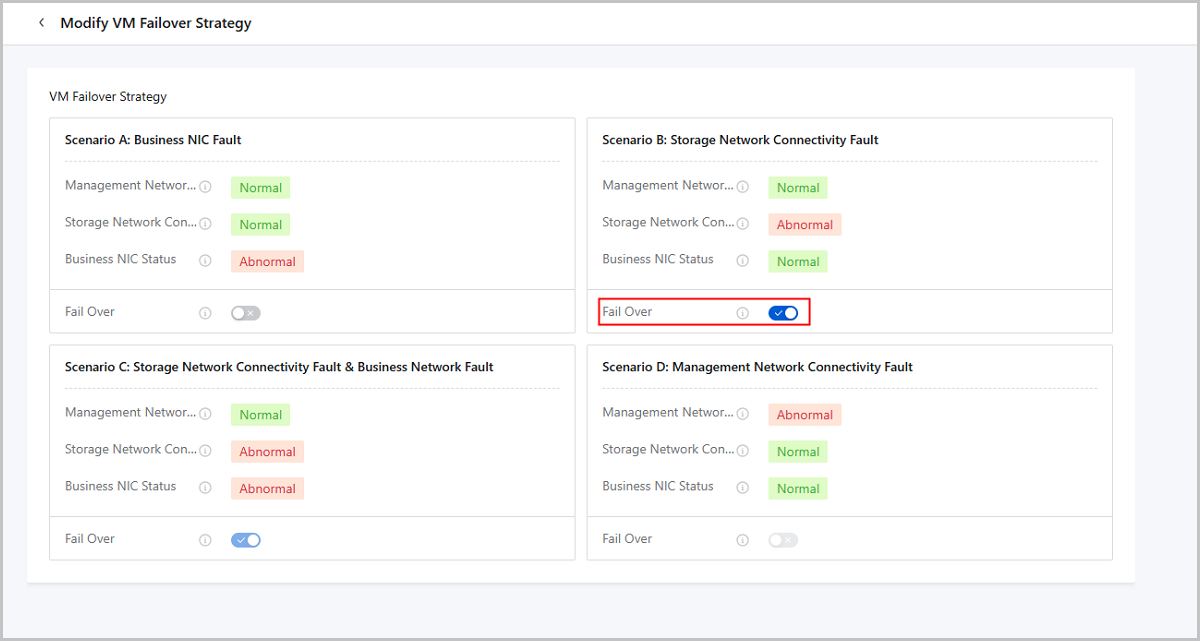Click info icon next to Scenario C Fail Over
Image resolution: width=1200 pixels, height=641 pixels.
click(x=205, y=540)
